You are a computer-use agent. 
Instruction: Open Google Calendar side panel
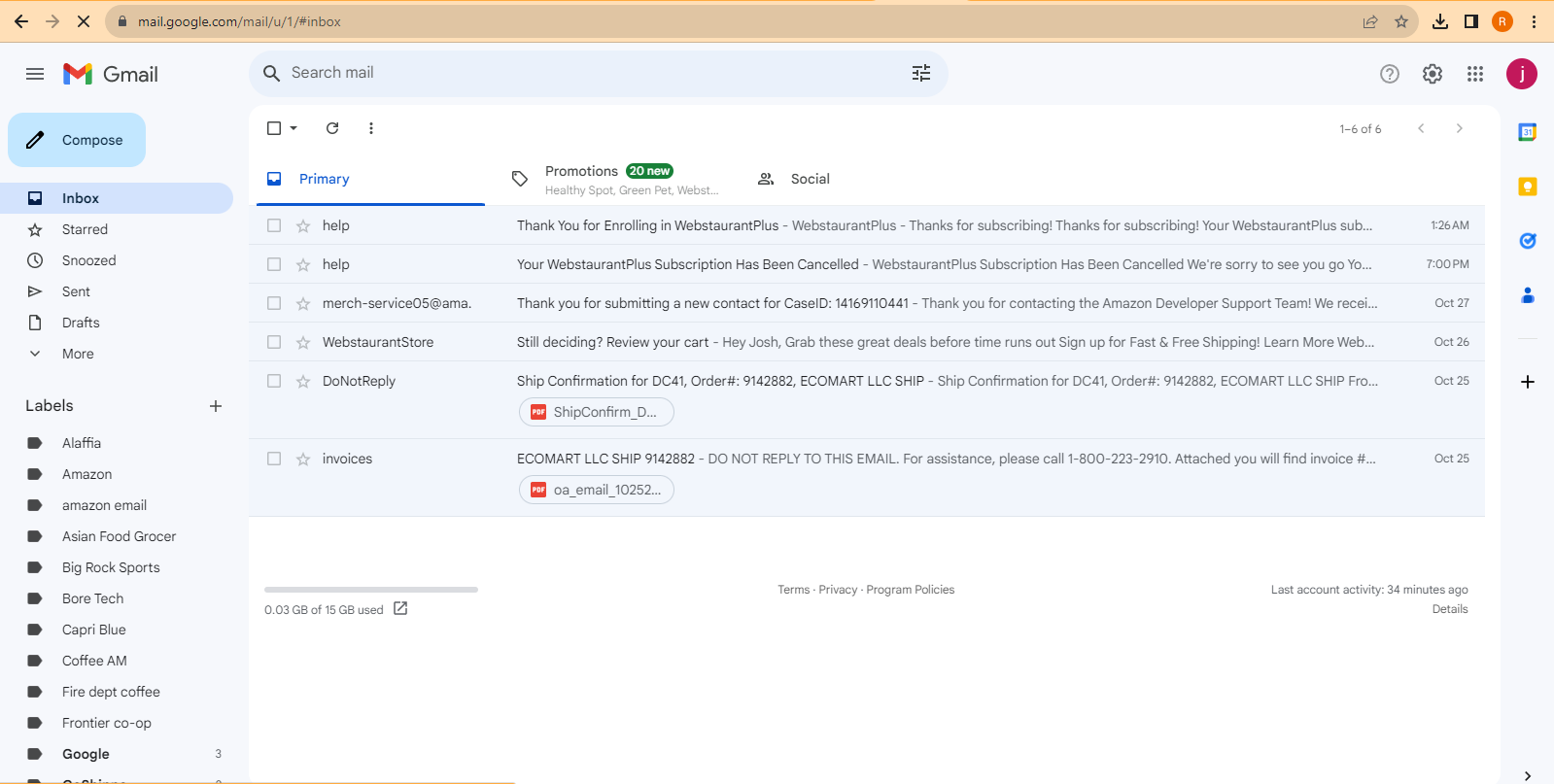(1528, 132)
